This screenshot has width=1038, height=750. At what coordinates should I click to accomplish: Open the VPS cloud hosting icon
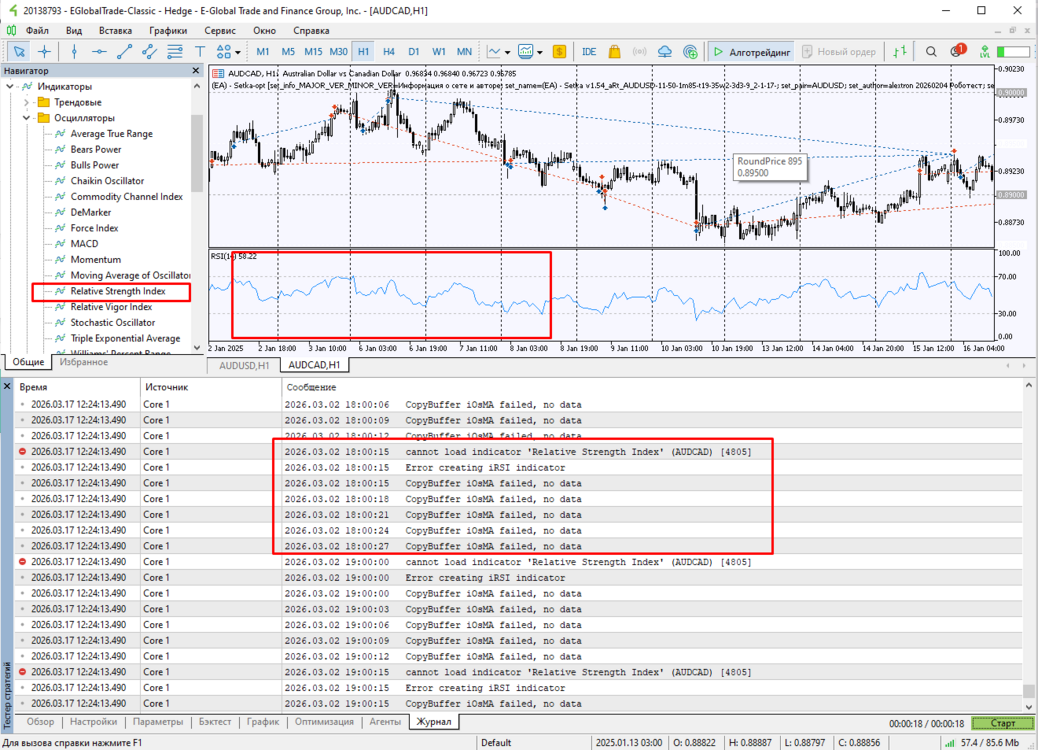pos(665,52)
